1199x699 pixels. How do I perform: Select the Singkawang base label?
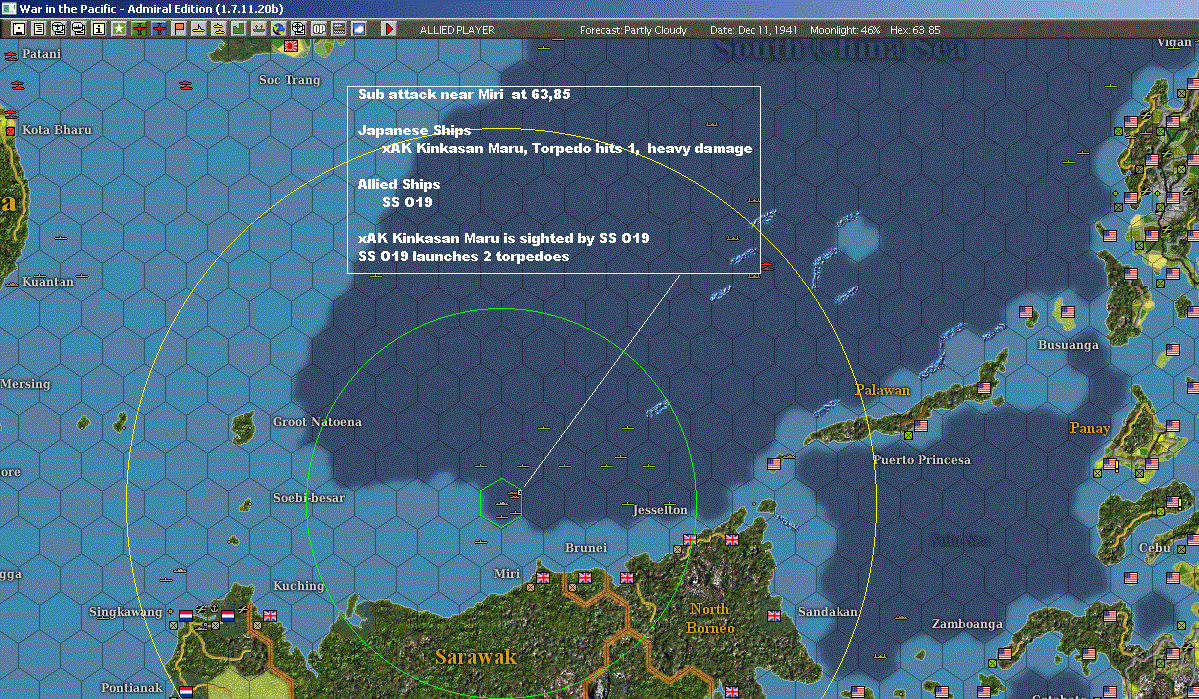[125, 612]
